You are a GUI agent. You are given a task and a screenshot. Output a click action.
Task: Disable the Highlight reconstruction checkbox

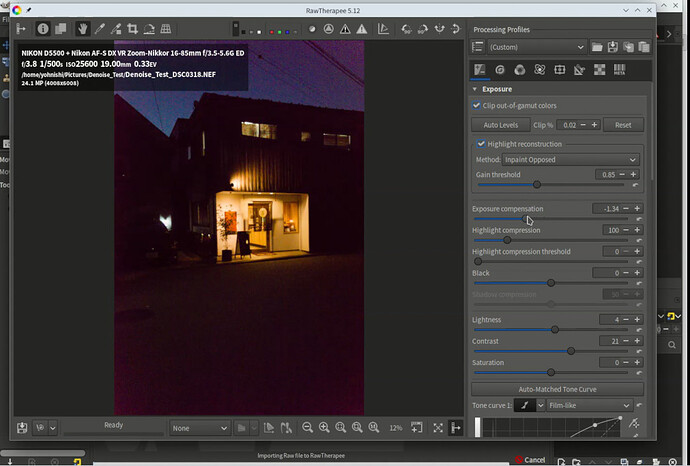pyautogui.click(x=481, y=144)
